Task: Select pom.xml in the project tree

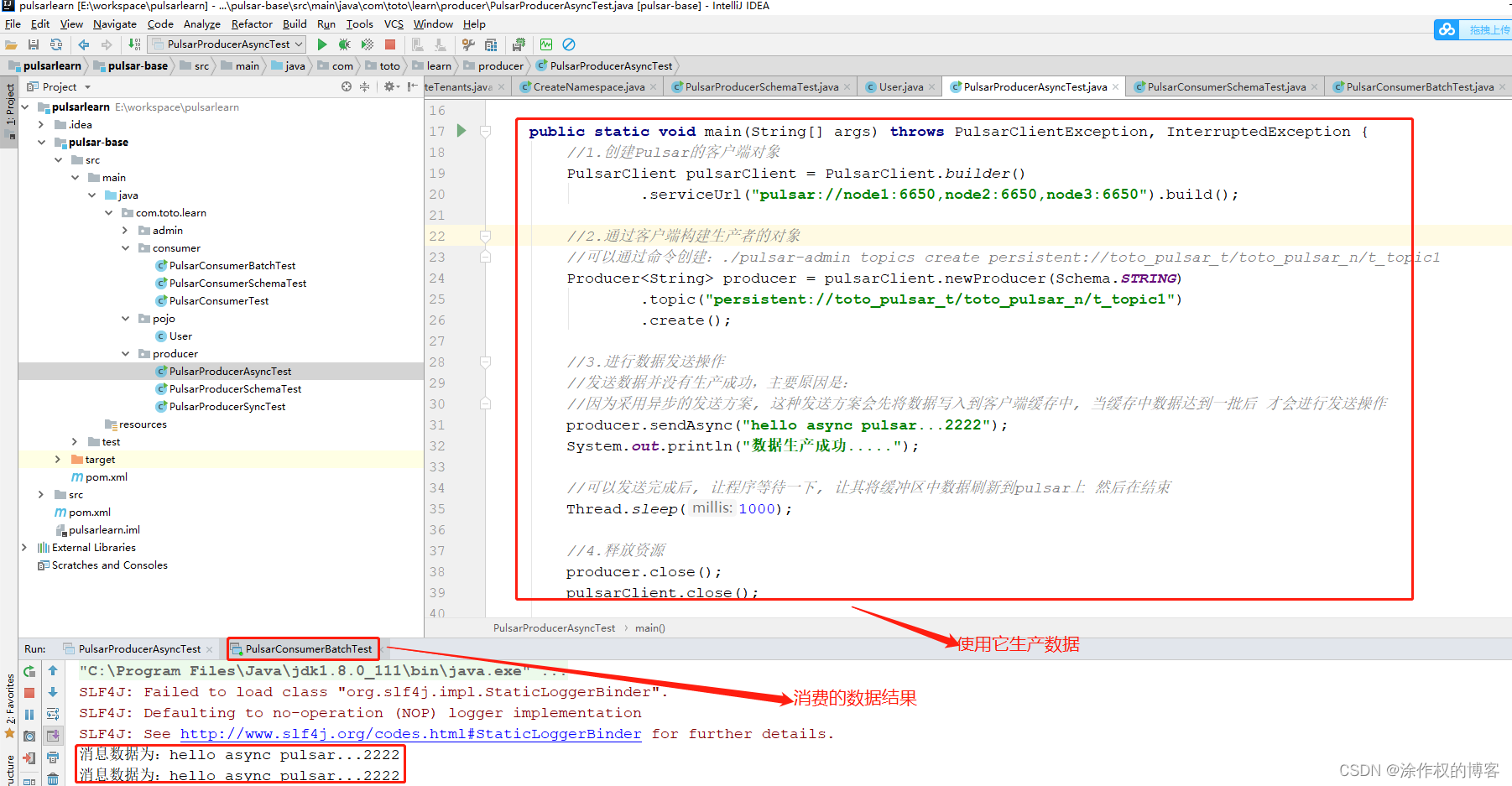Action: [x=105, y=476]
